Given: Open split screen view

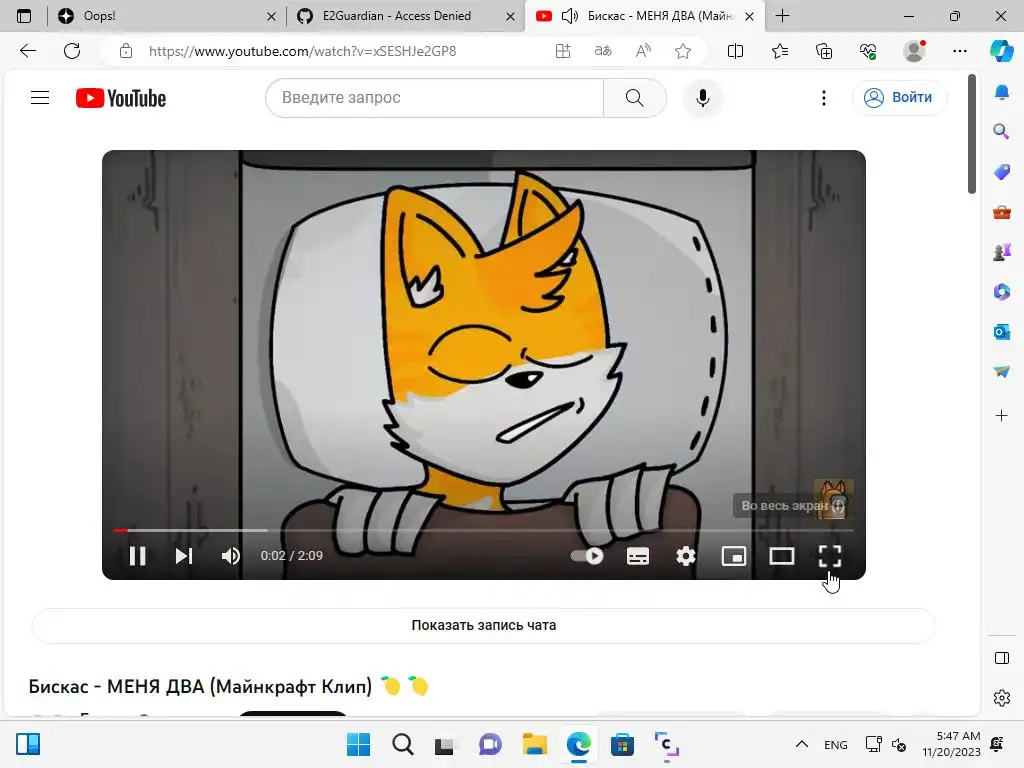Looking at the screenshot, I should [x=735, y=51].
